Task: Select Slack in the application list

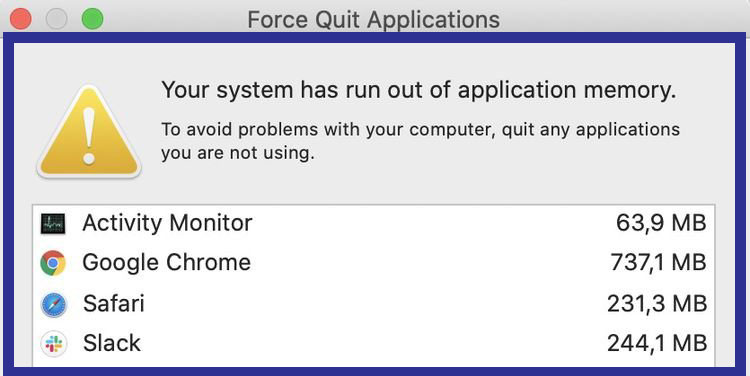Action: pyautogui.click(x=374, y=343)
